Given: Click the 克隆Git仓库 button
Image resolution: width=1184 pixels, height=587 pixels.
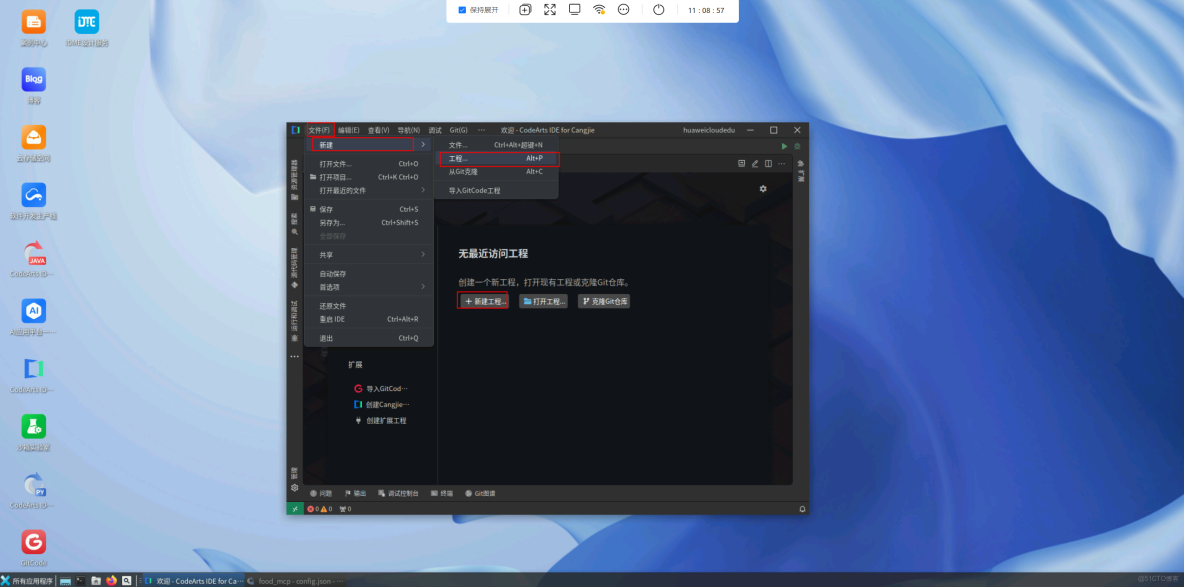Looking at the screenshot, I should 604,300.
